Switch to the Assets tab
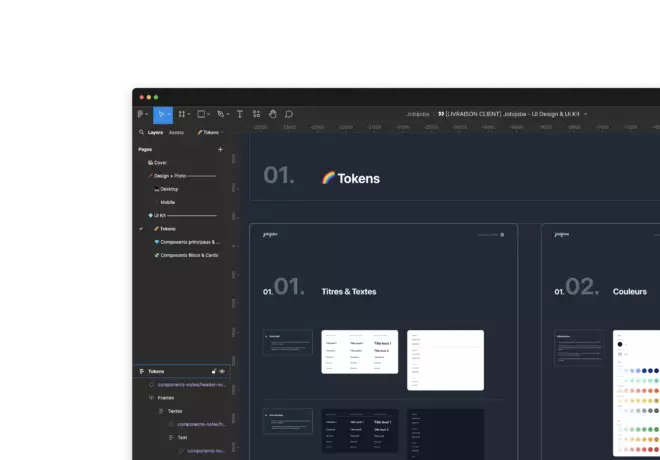The image size is (660, 460). [176, 132]
